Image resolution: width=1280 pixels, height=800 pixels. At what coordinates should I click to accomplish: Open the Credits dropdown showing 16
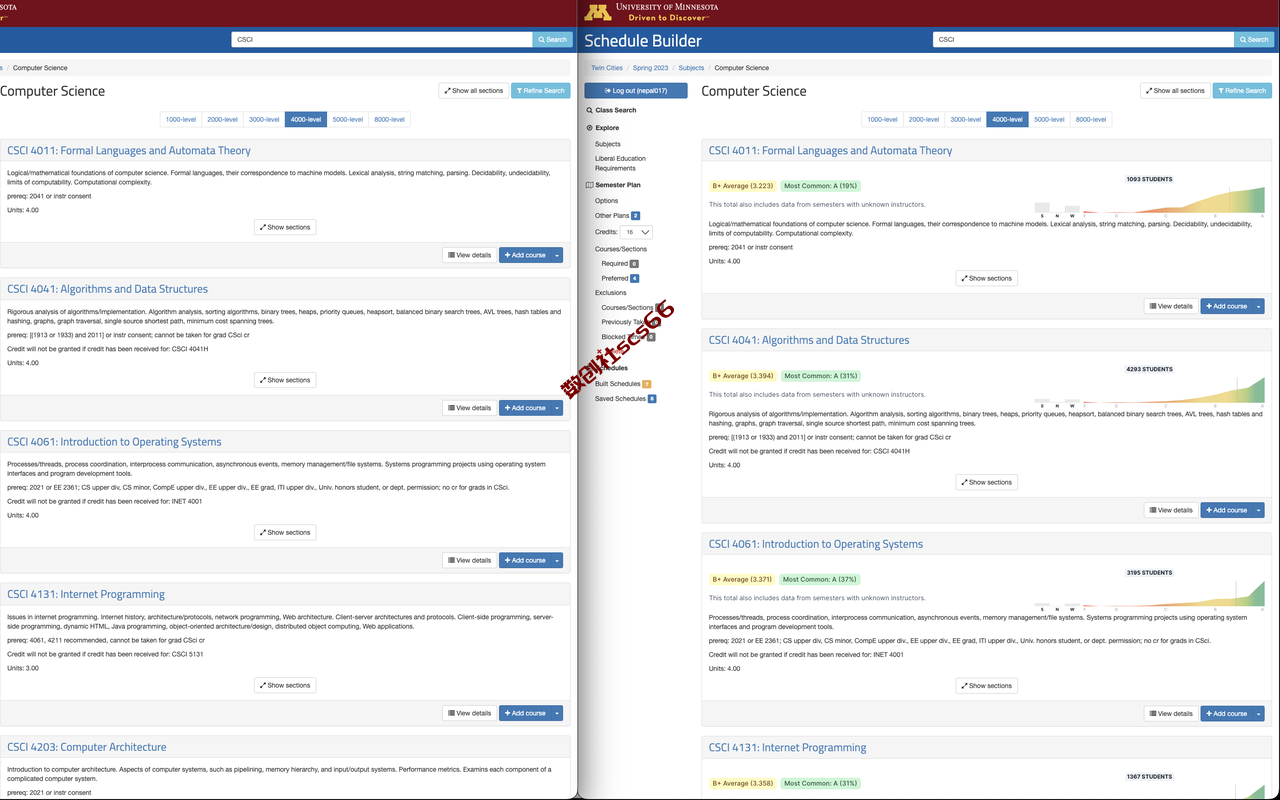point(637,232)
